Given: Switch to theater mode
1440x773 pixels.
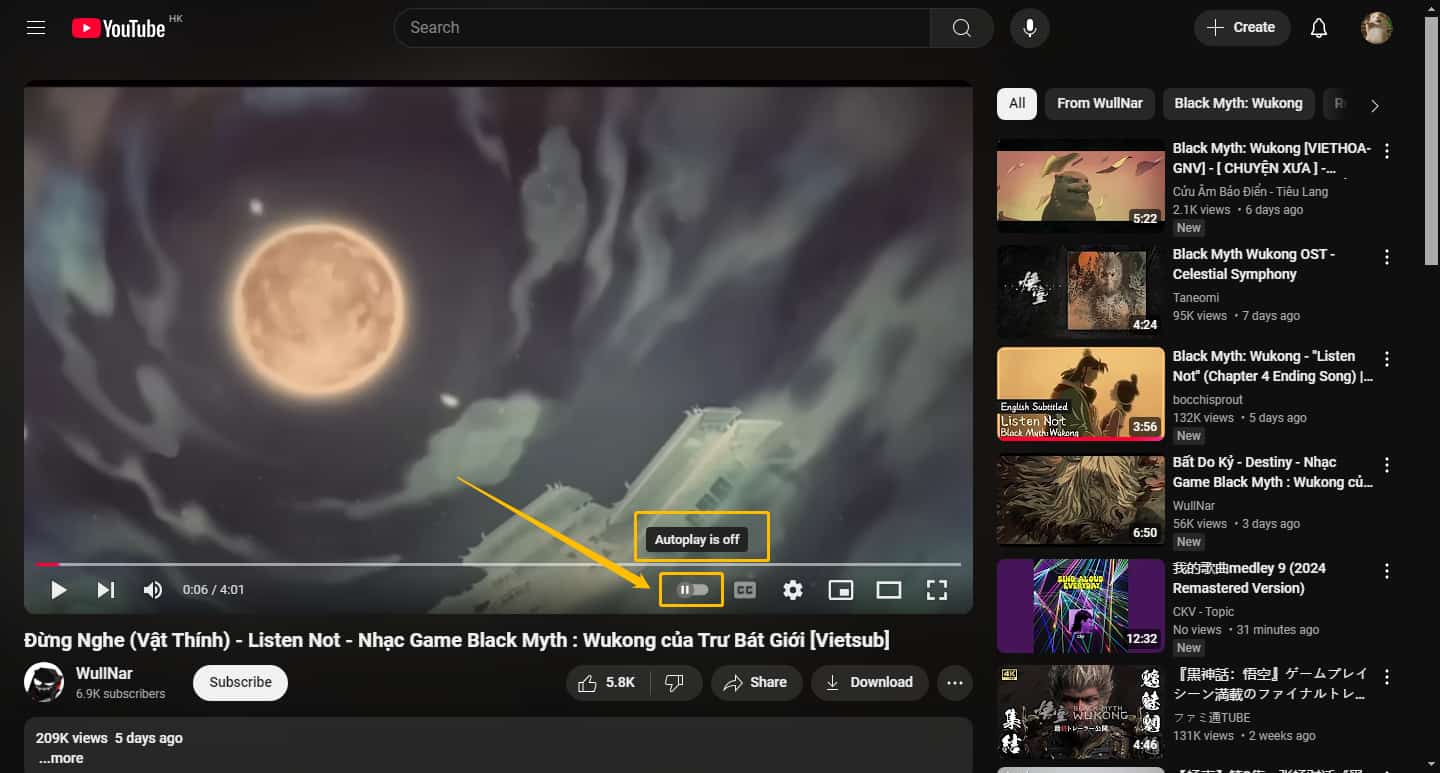Looking at the screenshot, I should click(x=889, y=590).
